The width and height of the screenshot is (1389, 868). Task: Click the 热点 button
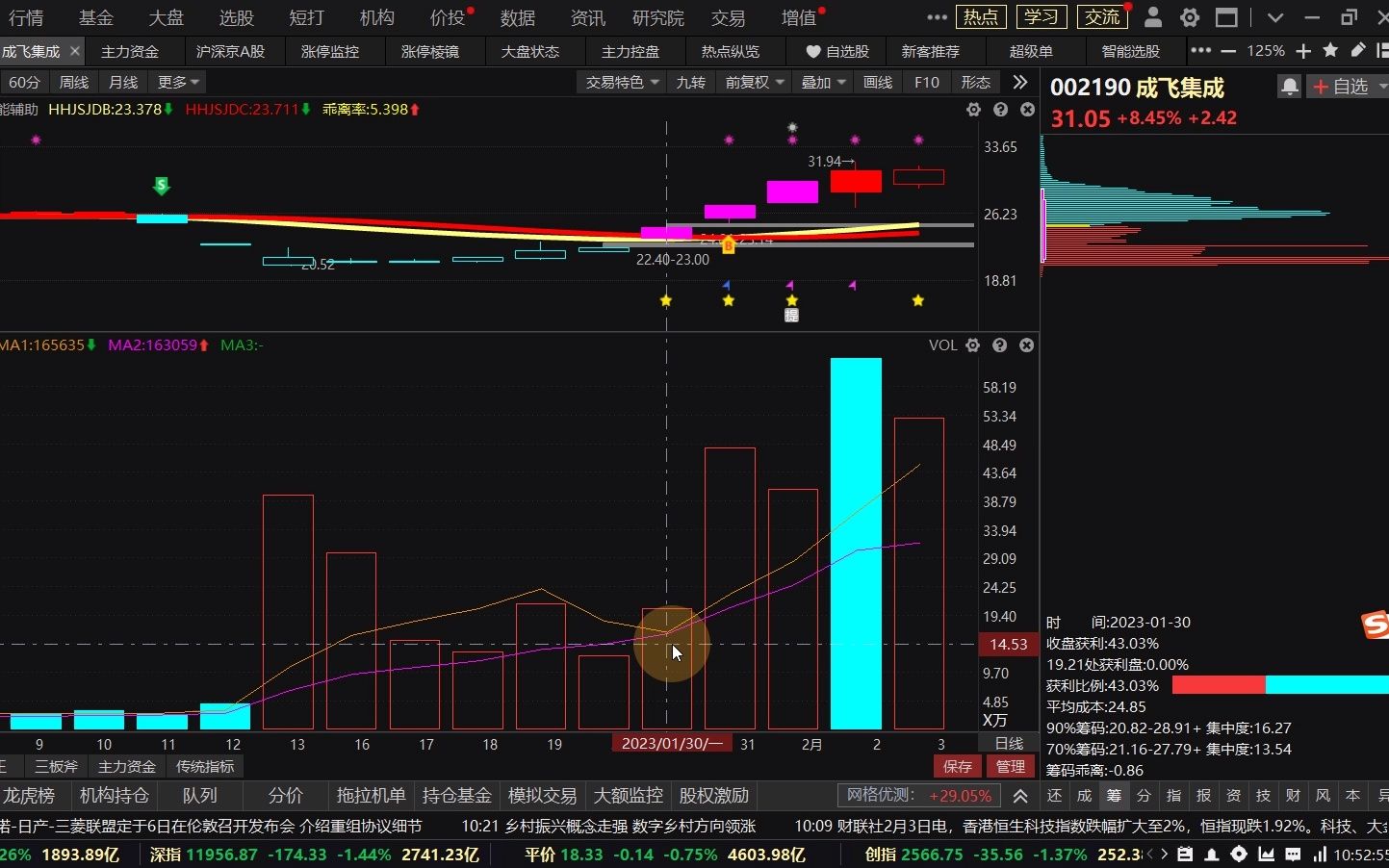click(980, 17)
